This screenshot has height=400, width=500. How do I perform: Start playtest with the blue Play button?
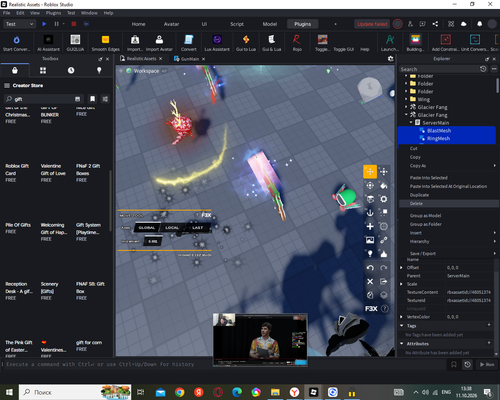44,24
